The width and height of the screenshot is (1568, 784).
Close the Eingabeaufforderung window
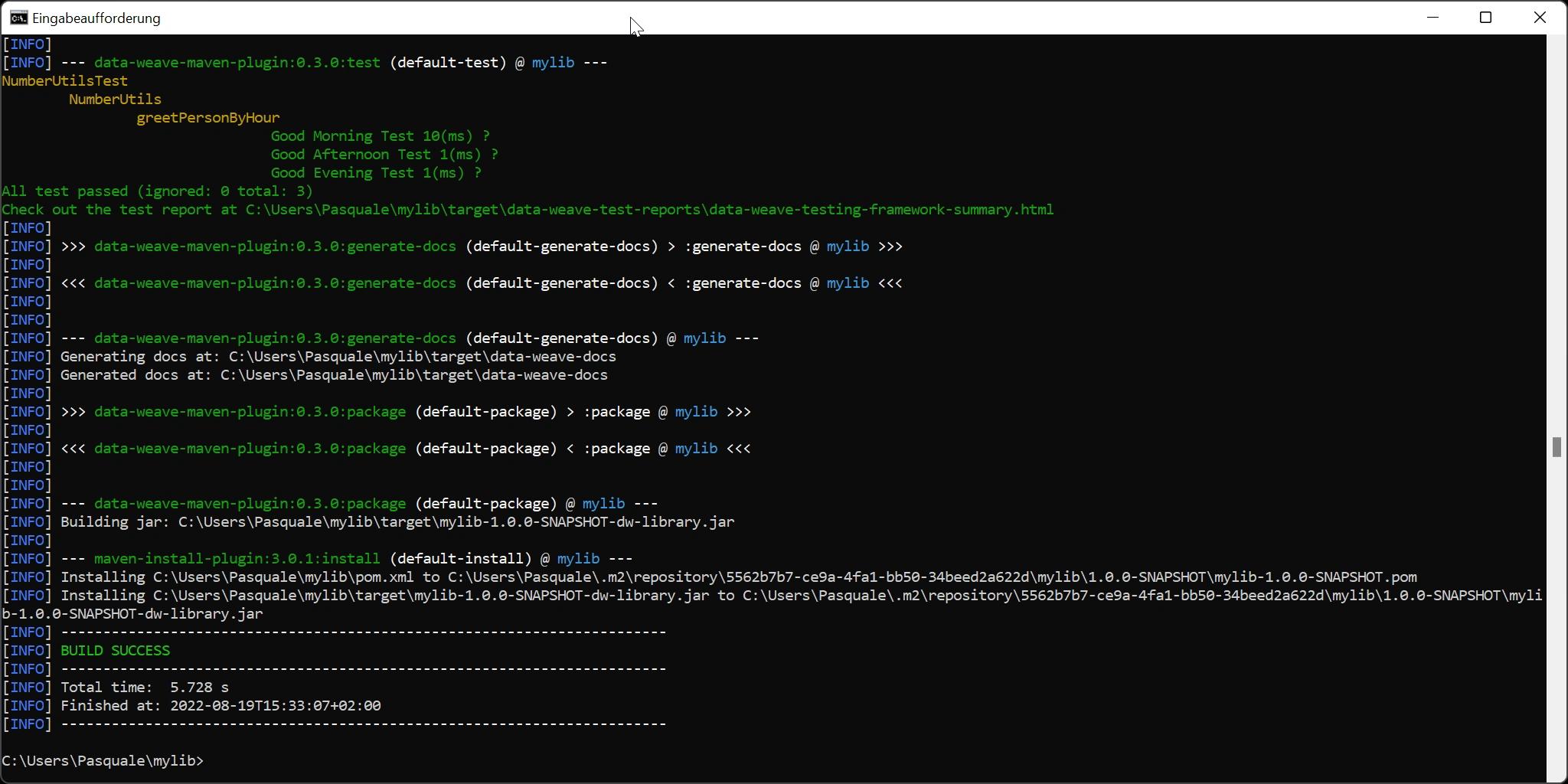click(1540, 18)
